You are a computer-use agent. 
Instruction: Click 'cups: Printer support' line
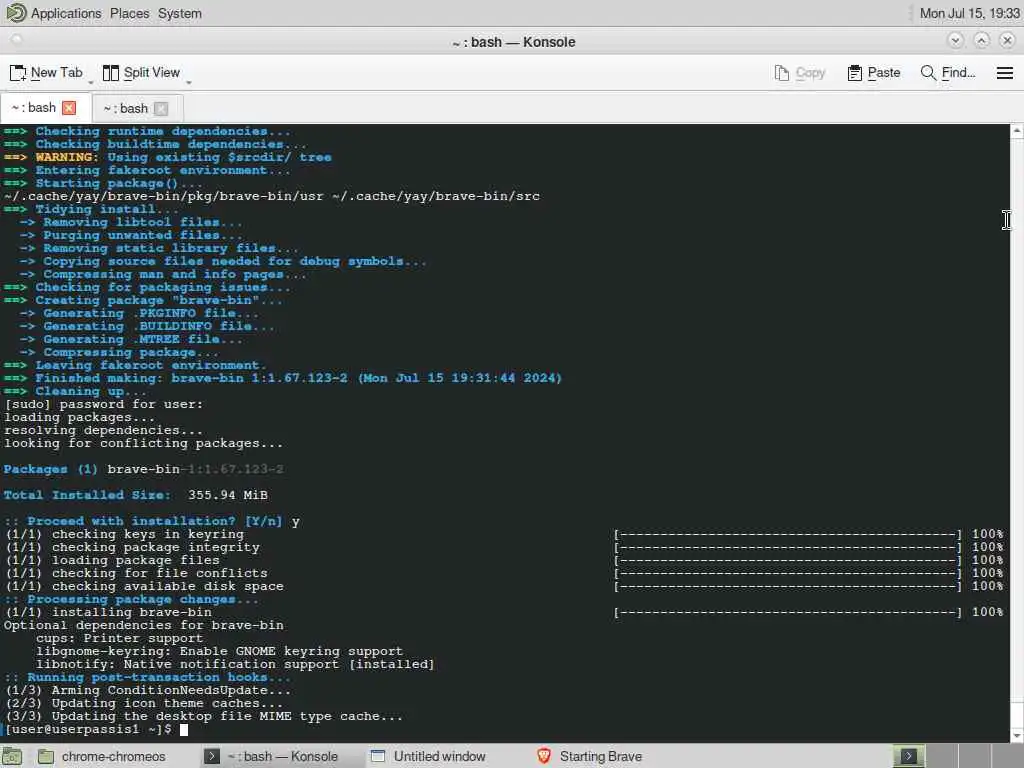pyautogui.click(x=120, y=638)
